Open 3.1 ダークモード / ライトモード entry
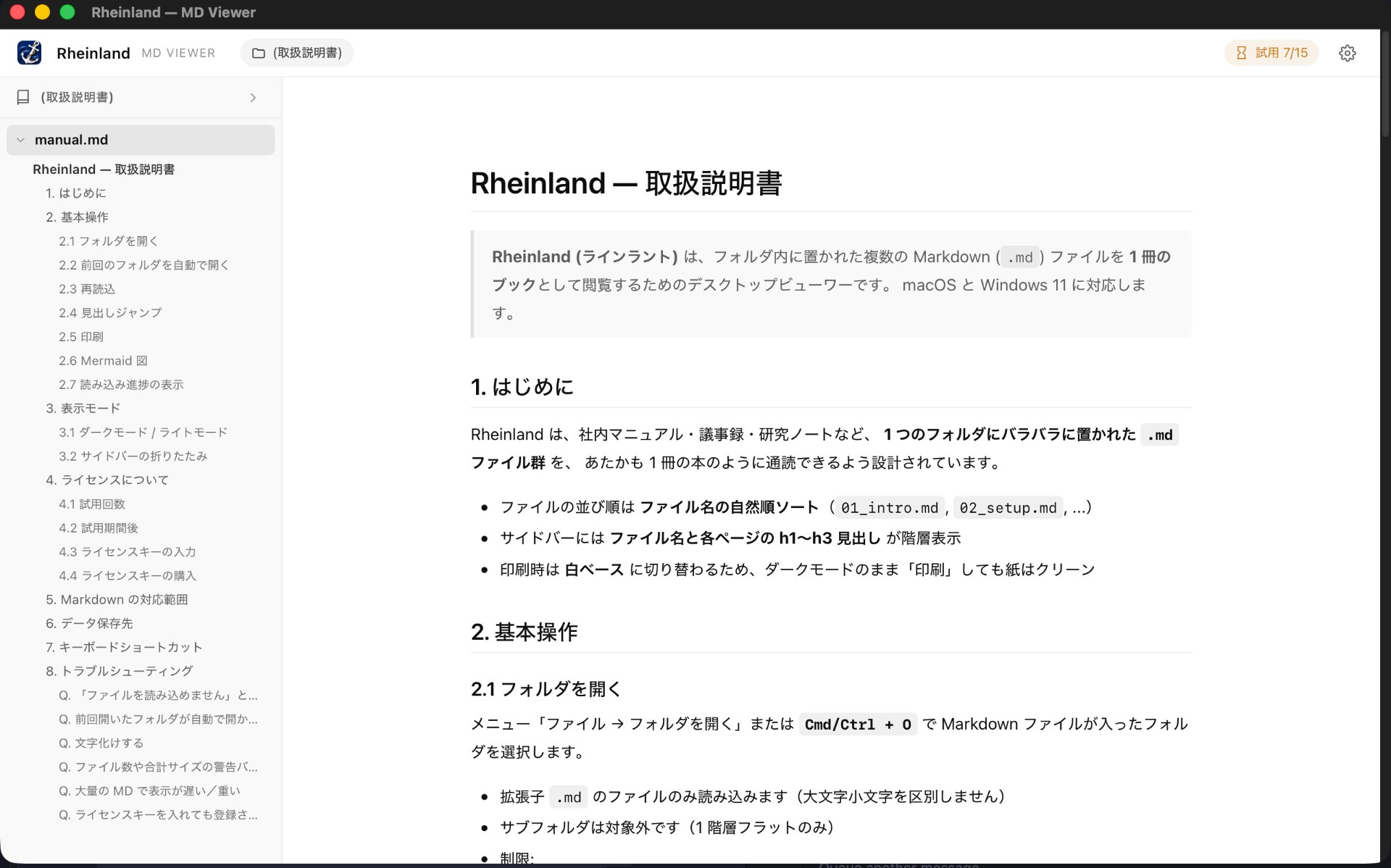The width and height of the screenshot is (1391, 868). click(x=143, y=432)
